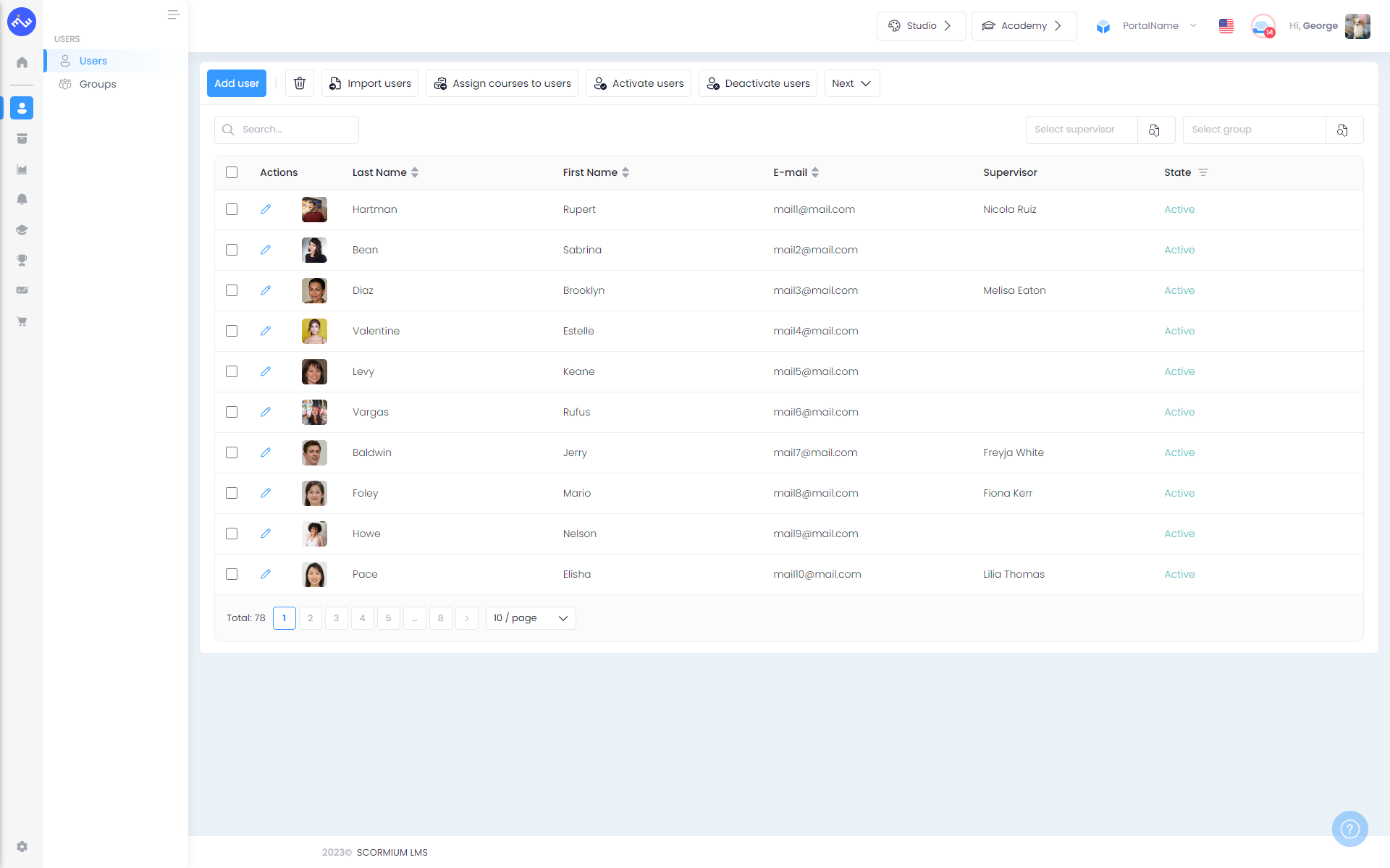Click the trash delete icon in toolbar
Image resolution: width=1390 pixels, height=868 pixels.
[300, 83]
